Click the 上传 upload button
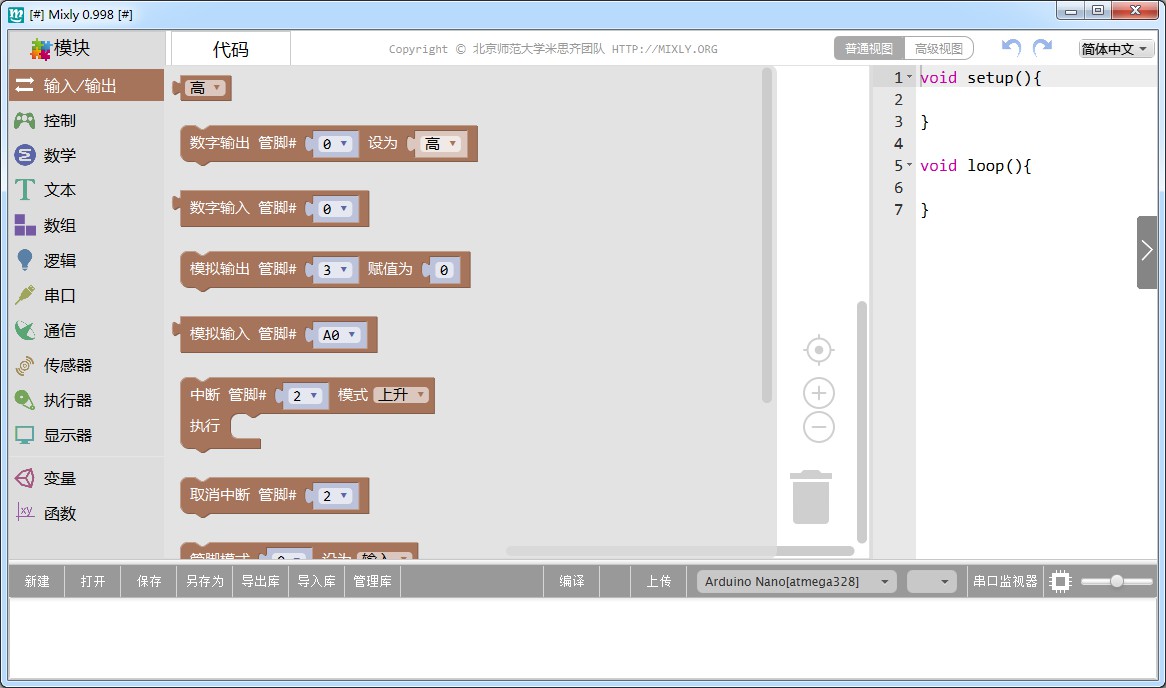Screen dimensions: 1166x688 (659, 582)
